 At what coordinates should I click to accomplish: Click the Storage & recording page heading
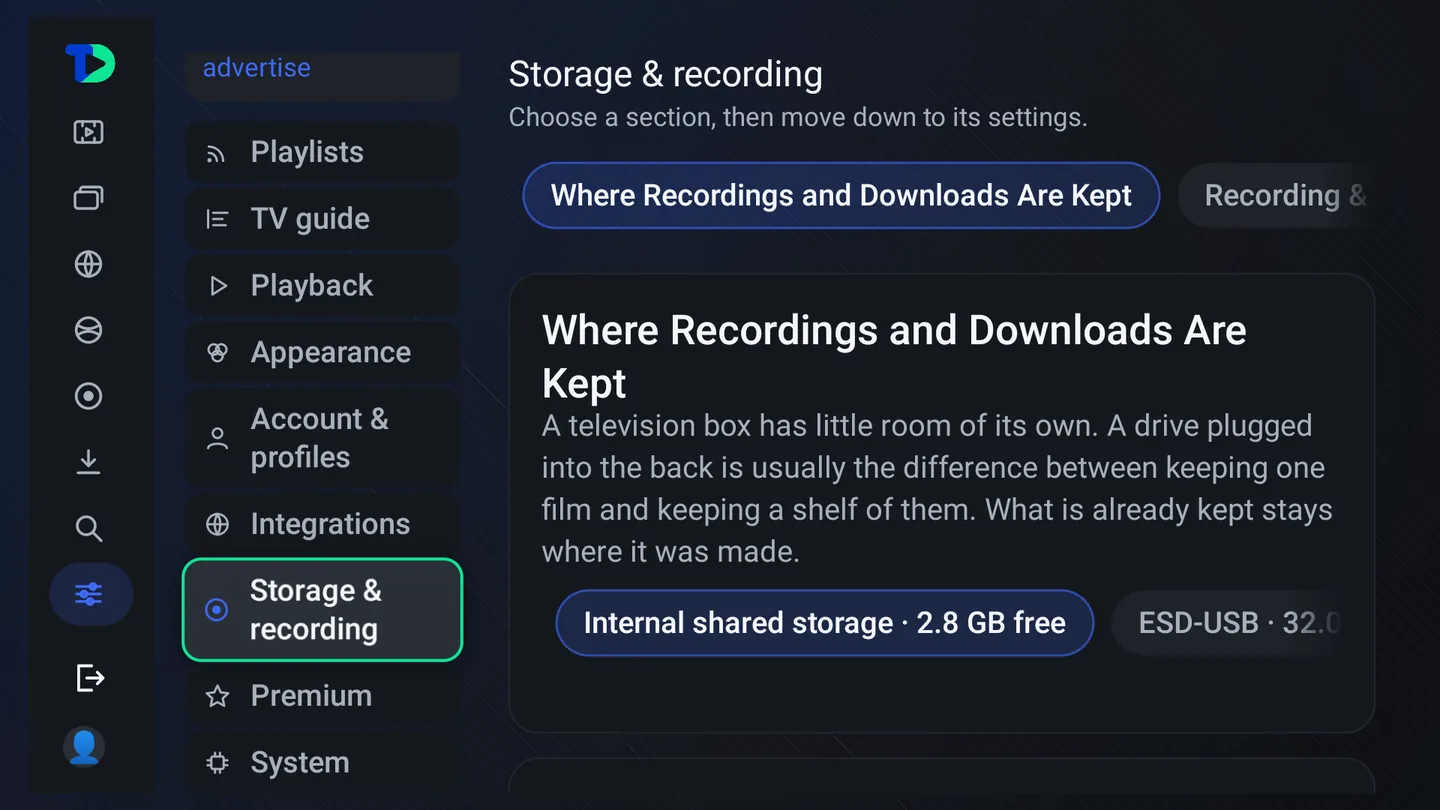666,74
